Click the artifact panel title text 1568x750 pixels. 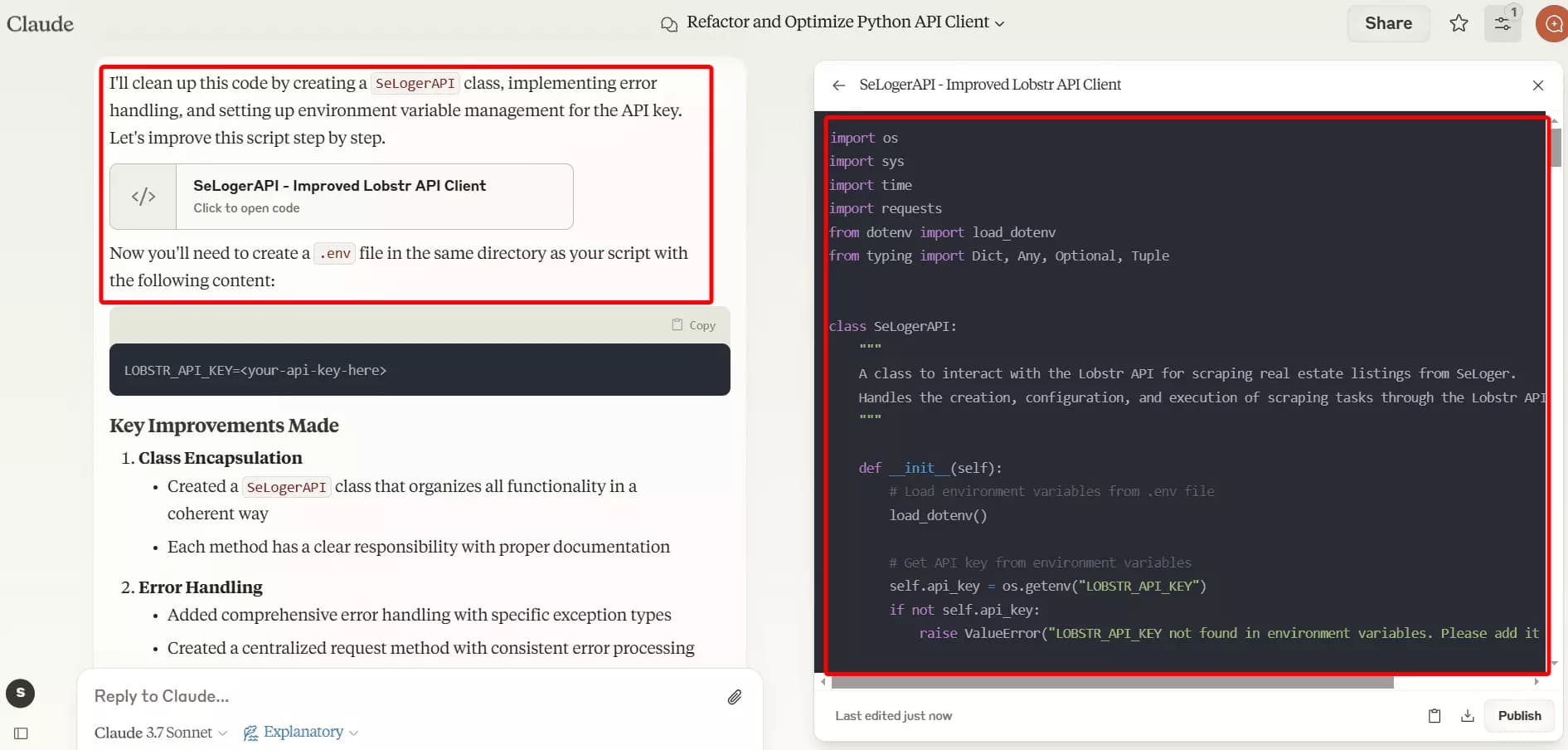[x=990, y=85]
